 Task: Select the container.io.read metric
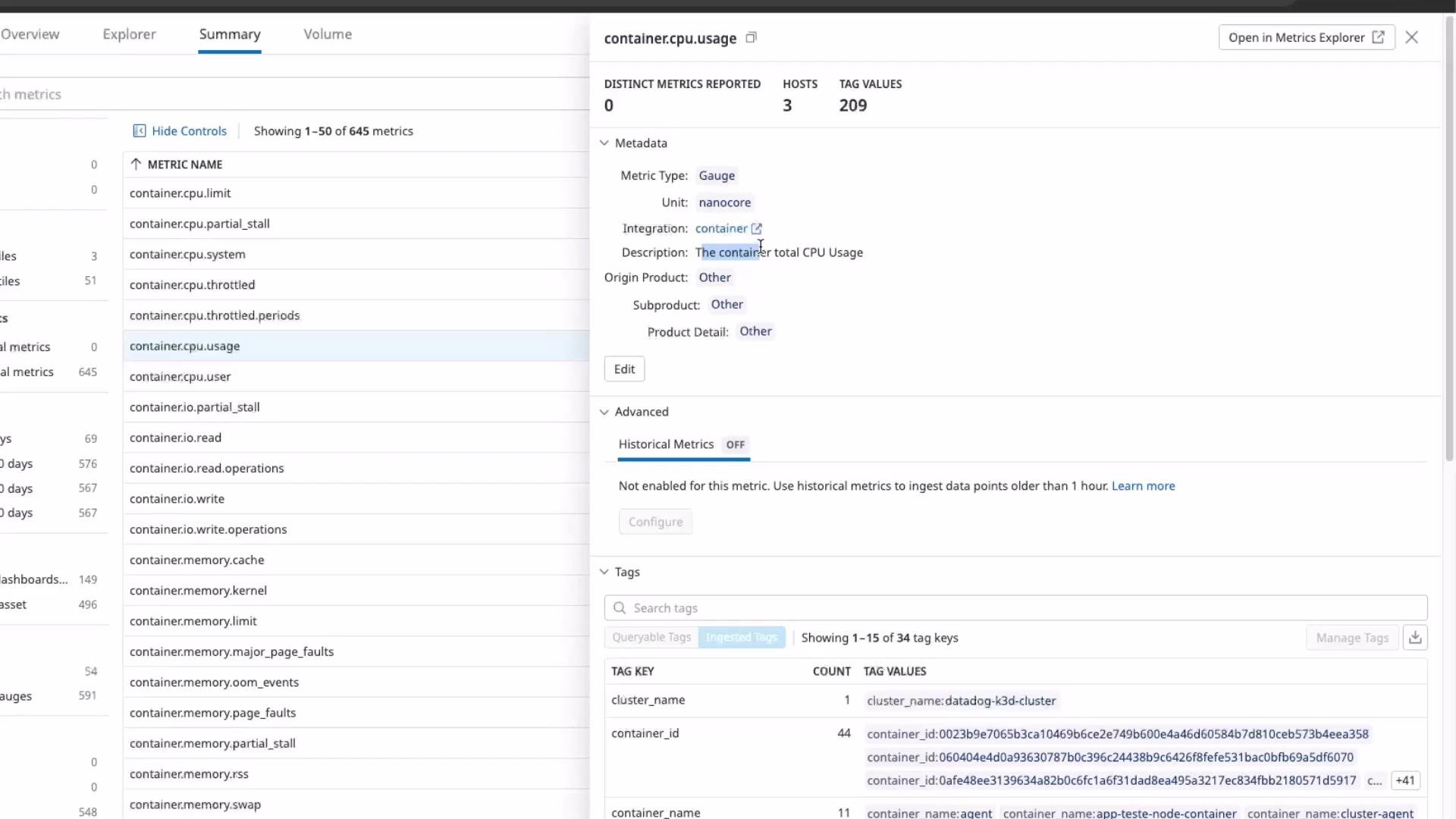356,438
